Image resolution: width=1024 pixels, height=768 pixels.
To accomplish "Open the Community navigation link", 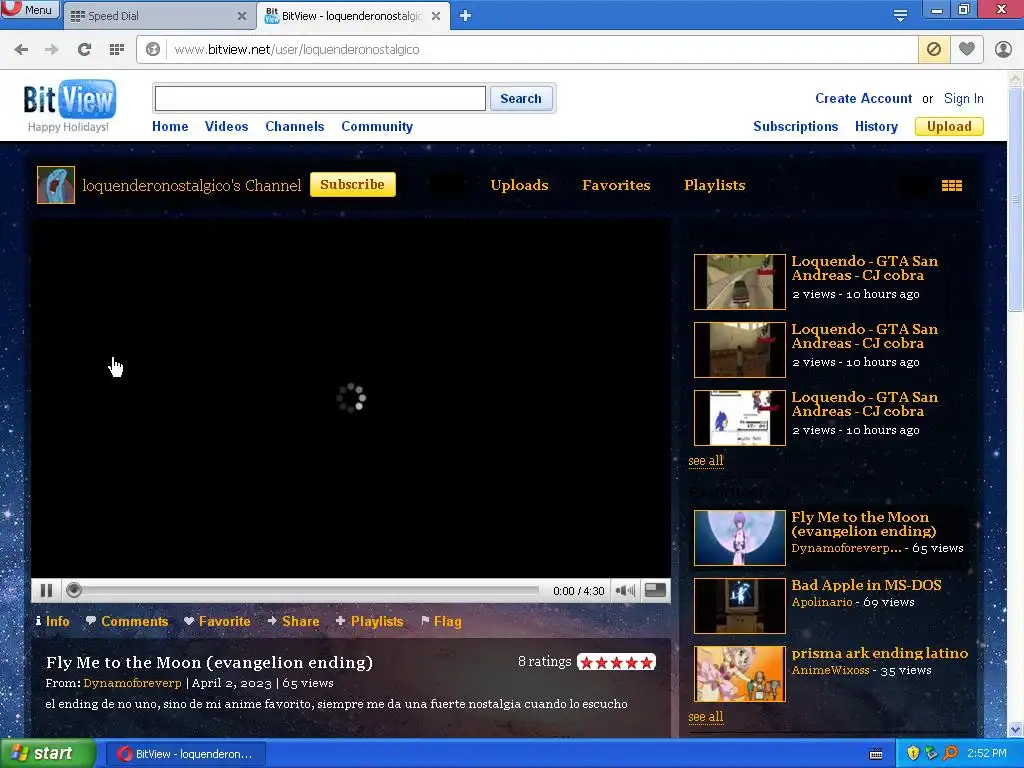I will [377, 127].
